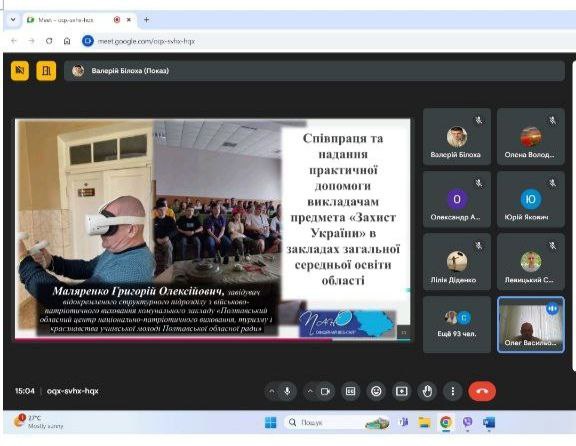Open more options three-dot menu
Image resolution: width=576 pixels, height=446 pixels.
[453, 391]
